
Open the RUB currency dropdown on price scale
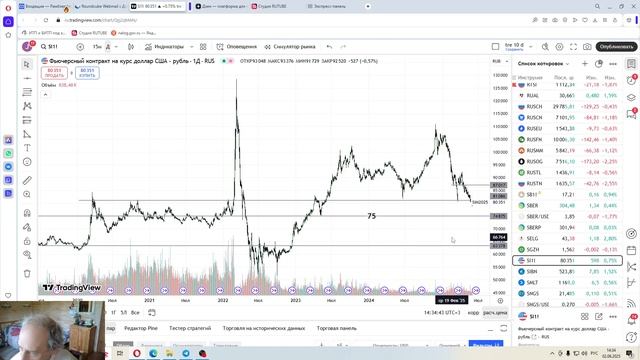[500, 61]
